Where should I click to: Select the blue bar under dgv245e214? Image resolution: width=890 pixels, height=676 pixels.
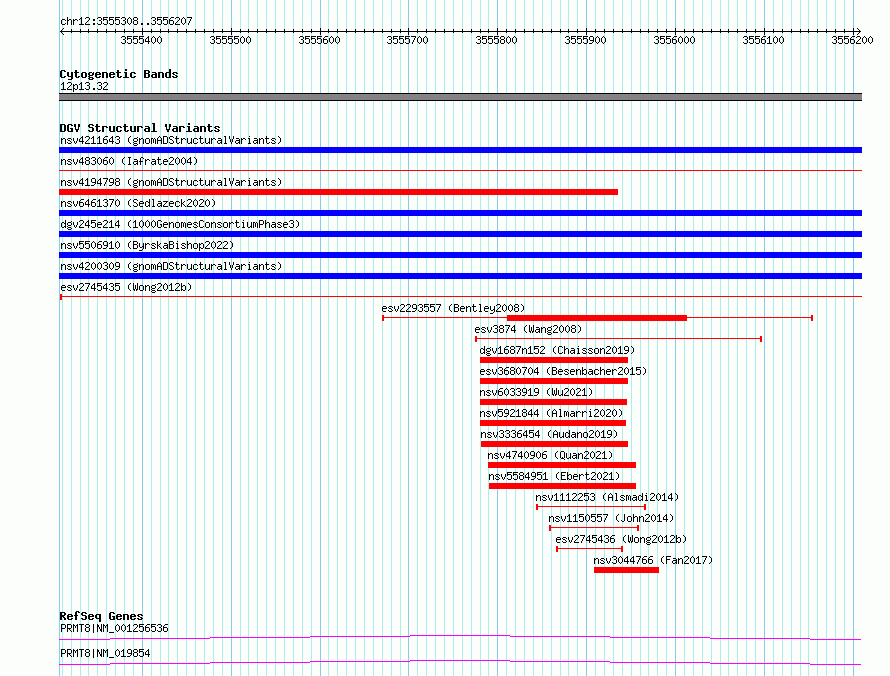460,234
